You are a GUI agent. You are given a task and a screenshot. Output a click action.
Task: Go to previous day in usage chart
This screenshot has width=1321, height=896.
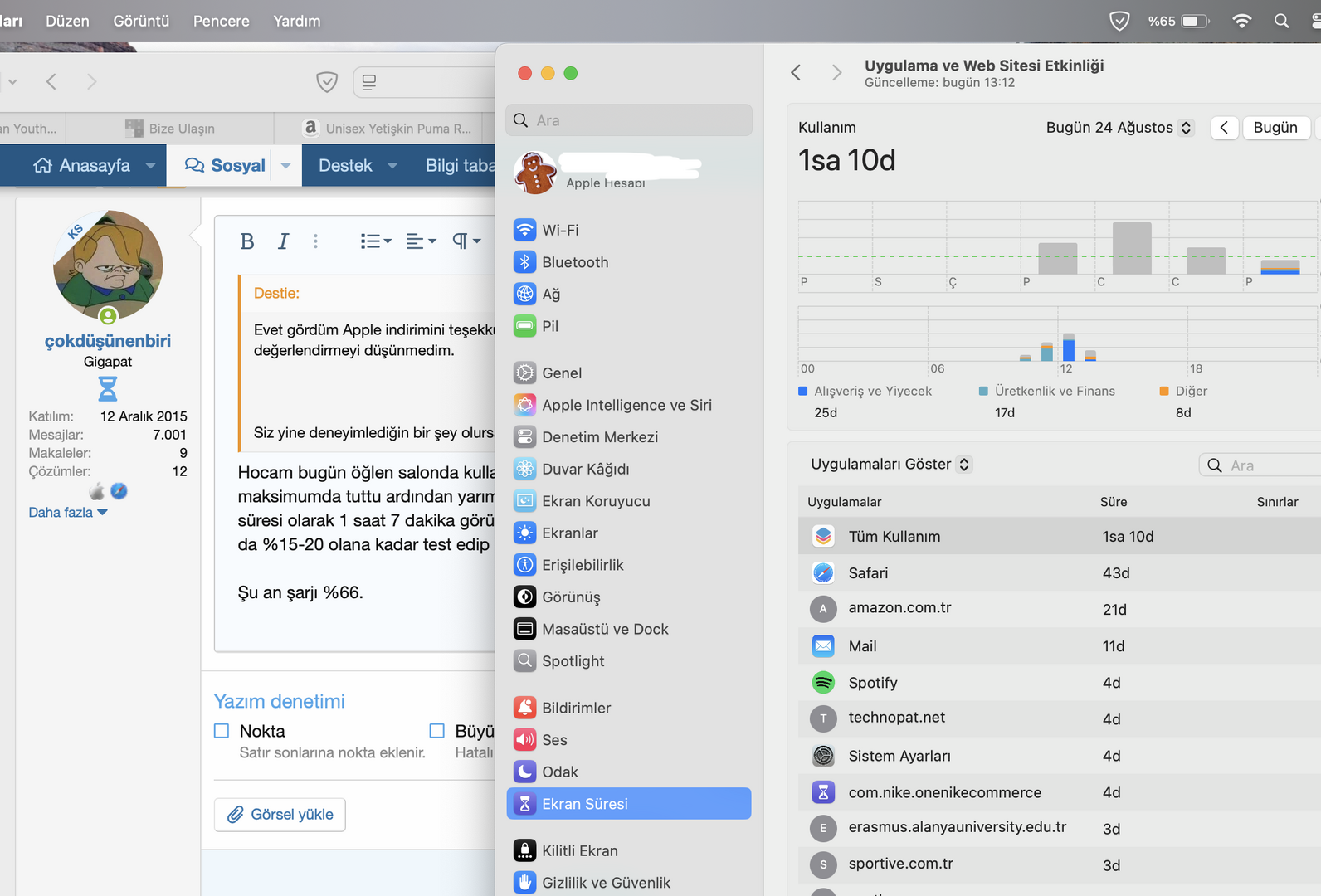pyautogui.click(x=1224, y=127)
